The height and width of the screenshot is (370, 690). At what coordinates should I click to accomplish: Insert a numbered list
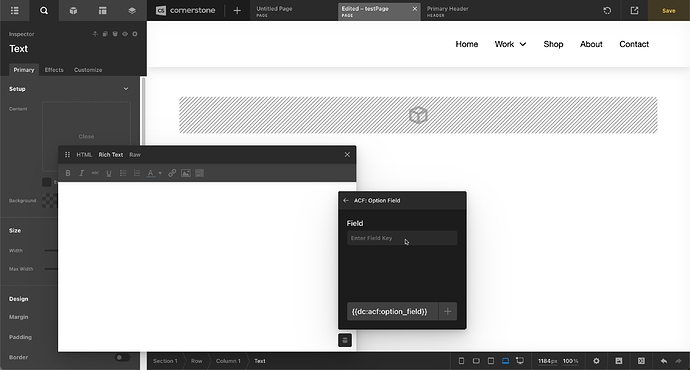pos(137,173)
